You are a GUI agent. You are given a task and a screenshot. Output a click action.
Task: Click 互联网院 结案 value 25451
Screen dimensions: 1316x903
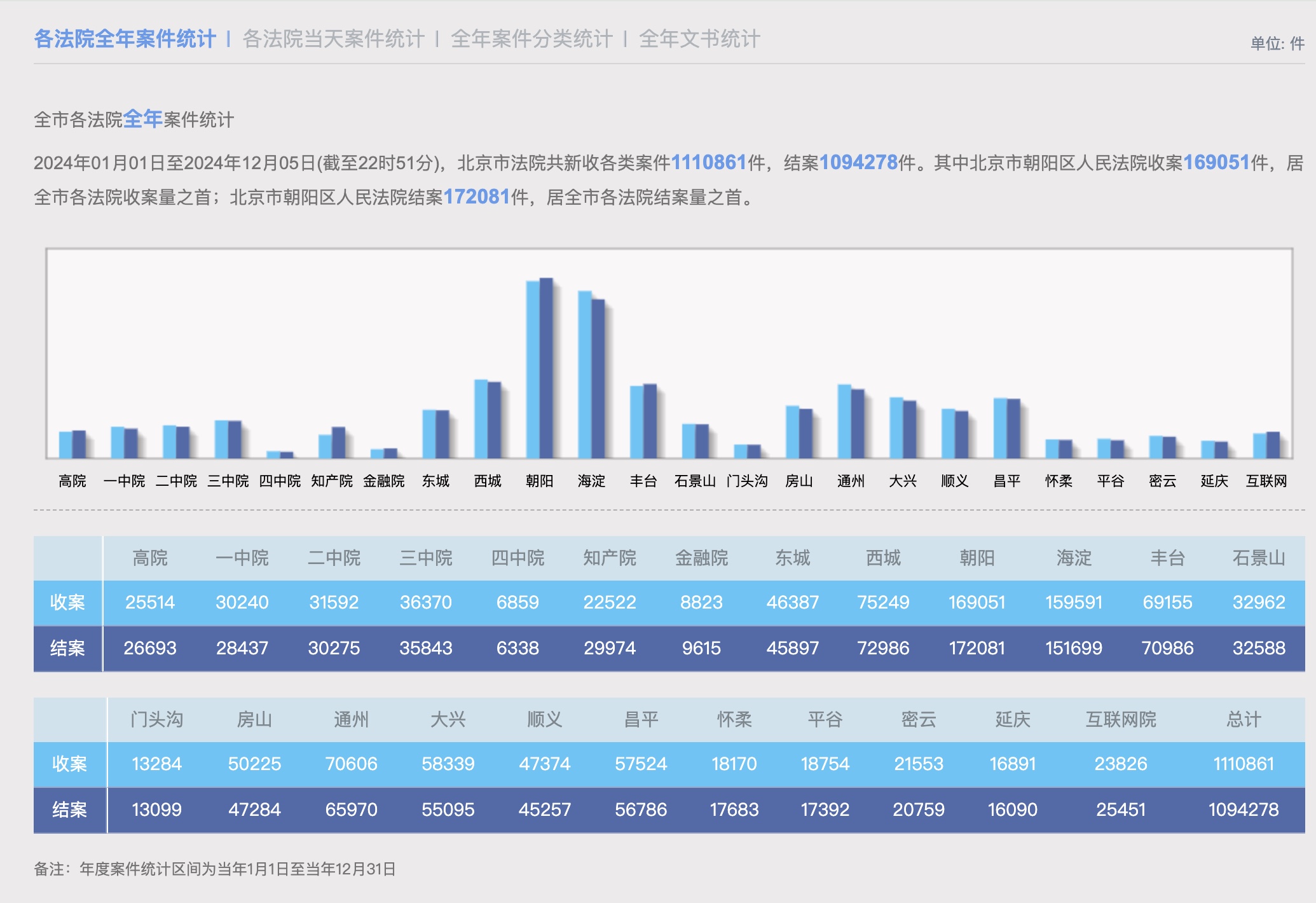pos(1121,810)
